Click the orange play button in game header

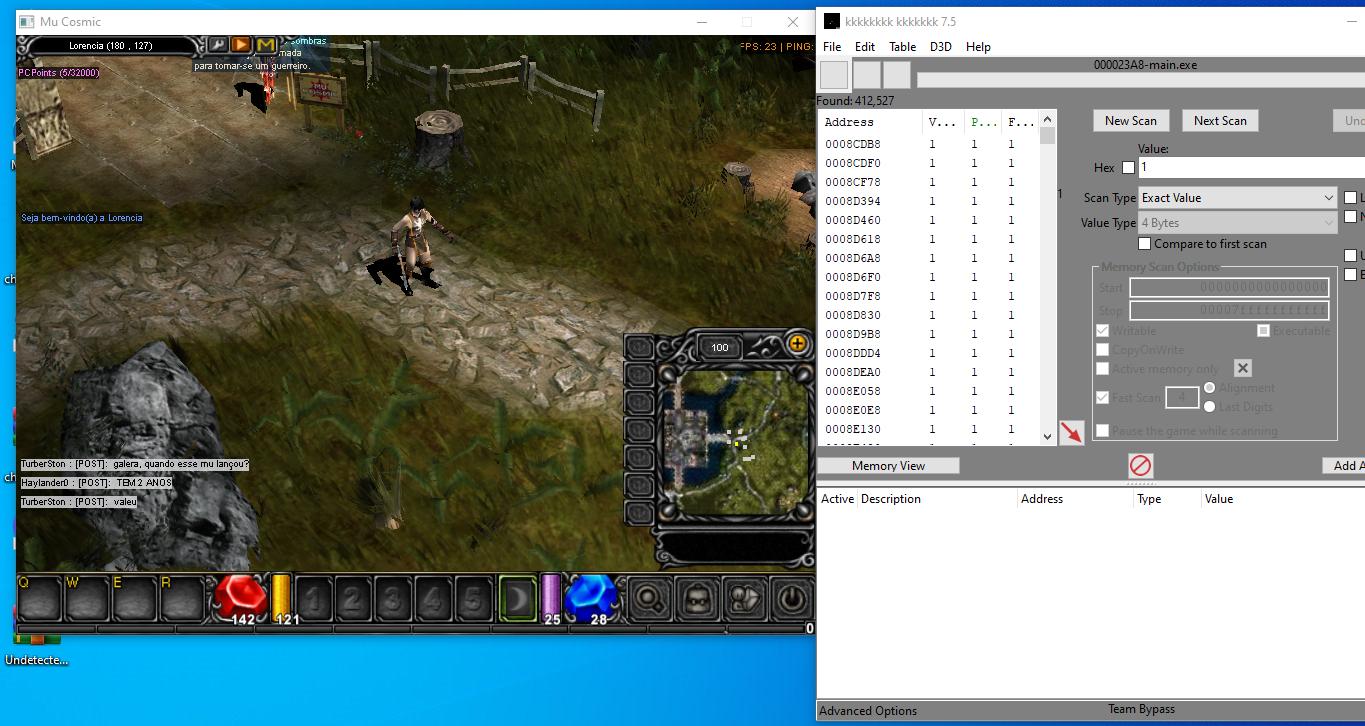(x=241, y=45)
